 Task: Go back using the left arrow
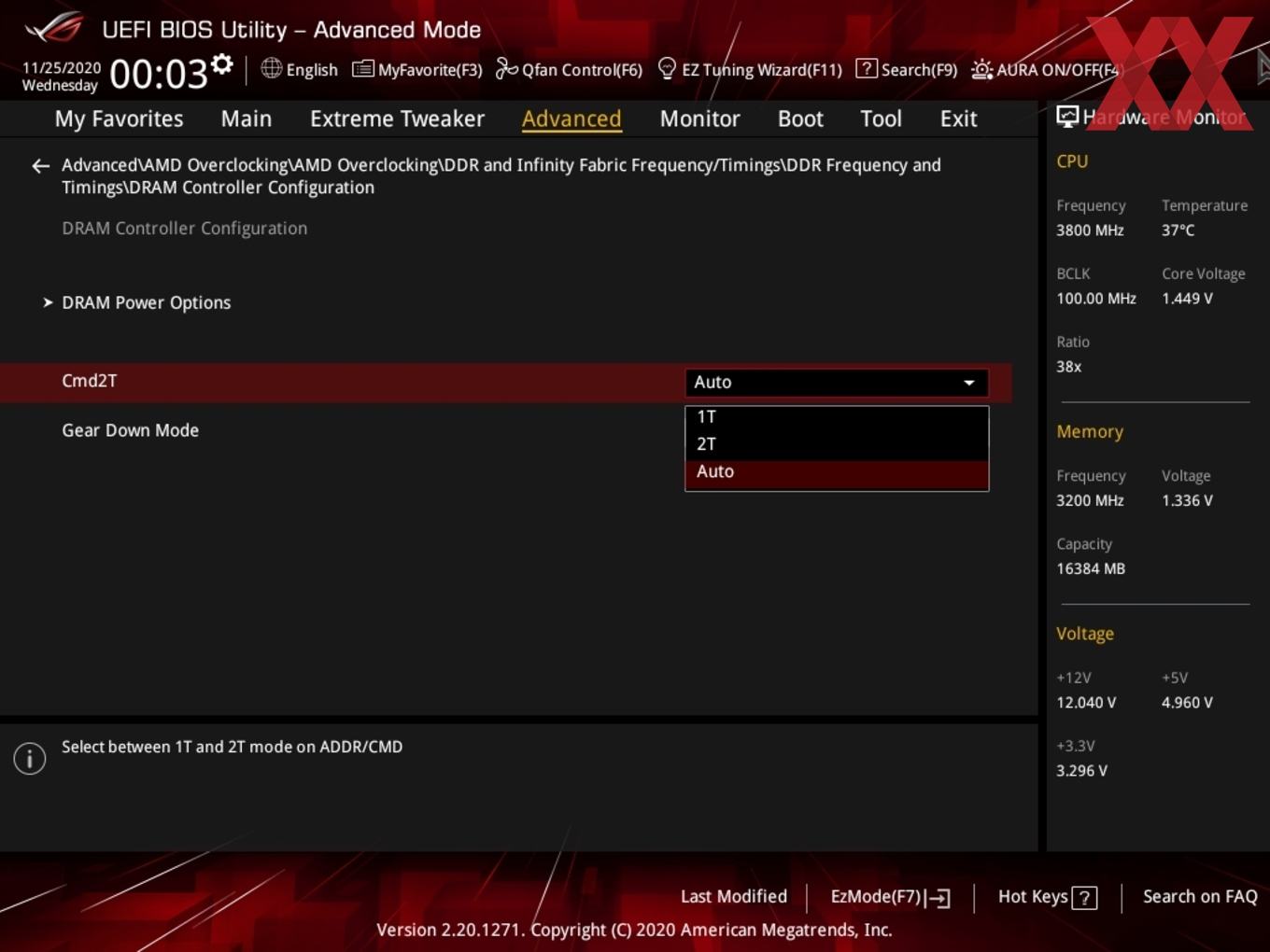40,166
